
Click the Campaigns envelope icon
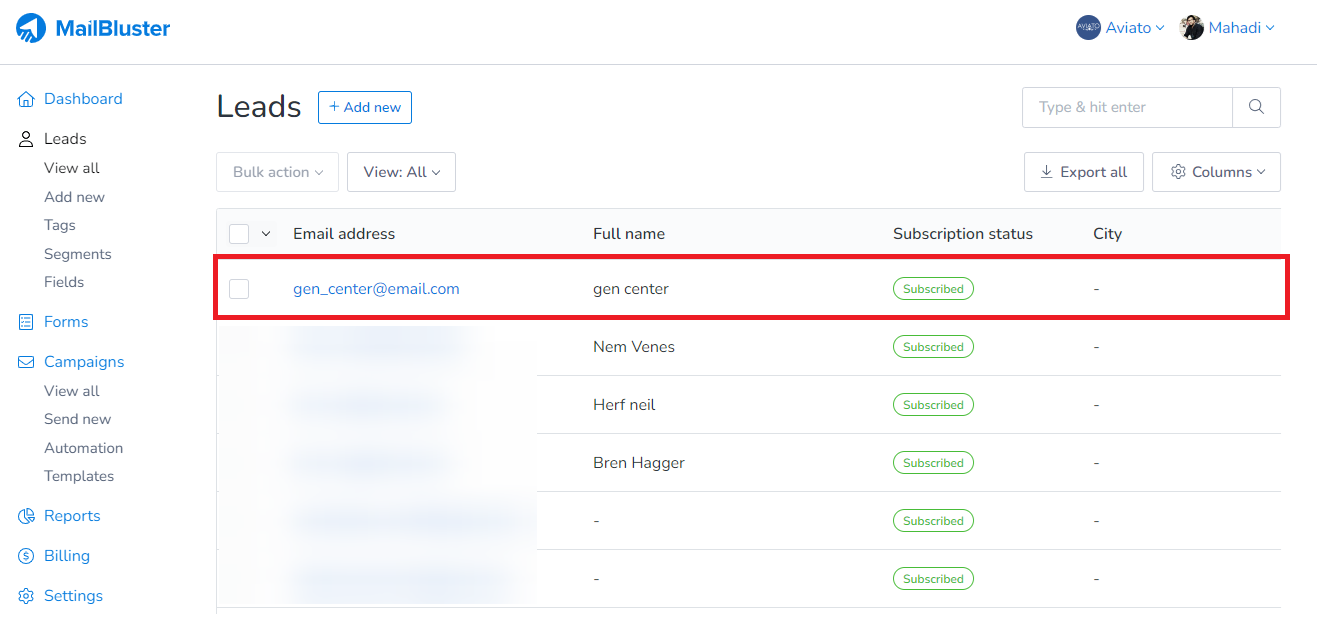(x=24, y=361)
